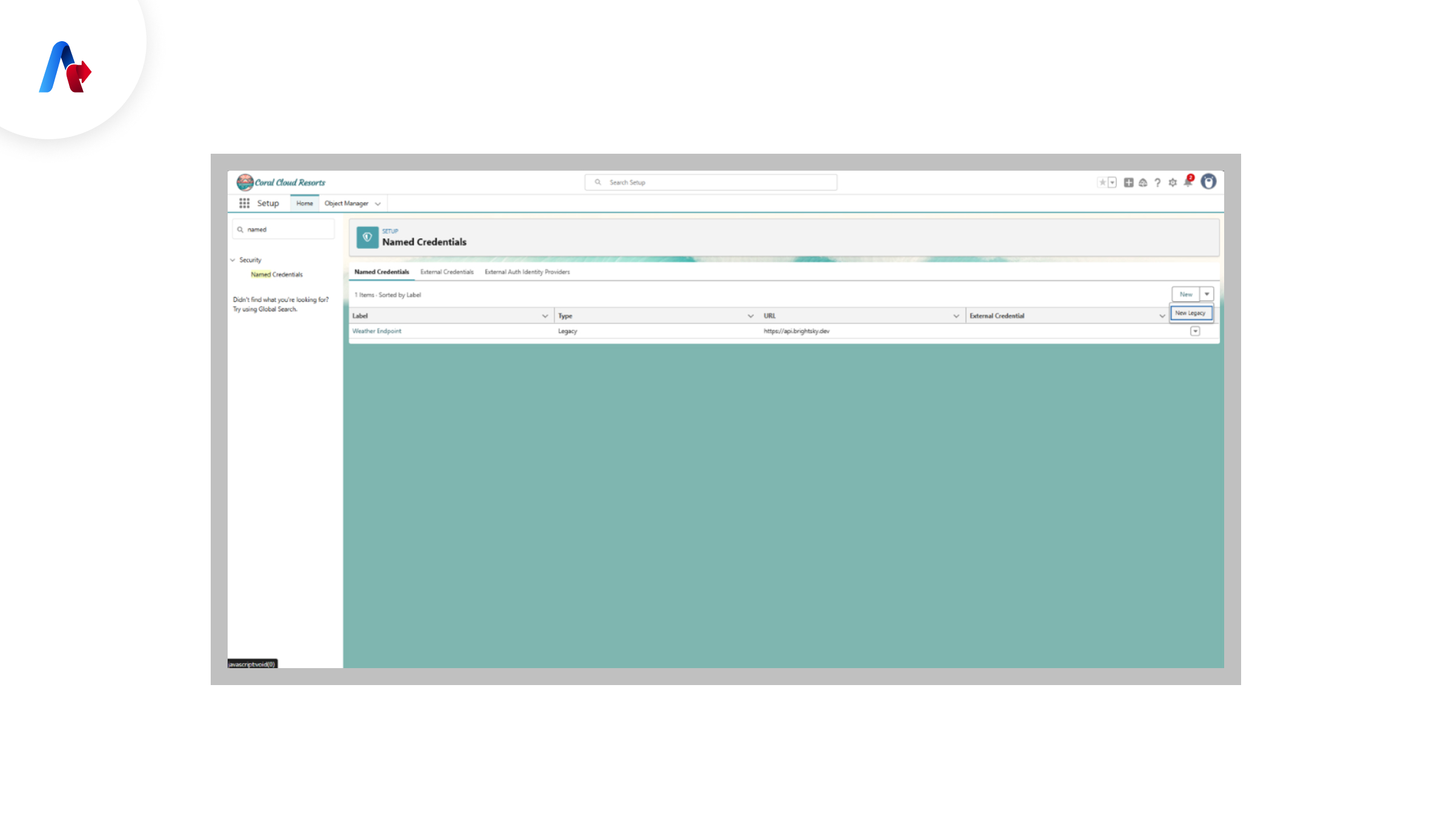Select the Named Credentials tab
1453x840 pixels.
[381, 272]
